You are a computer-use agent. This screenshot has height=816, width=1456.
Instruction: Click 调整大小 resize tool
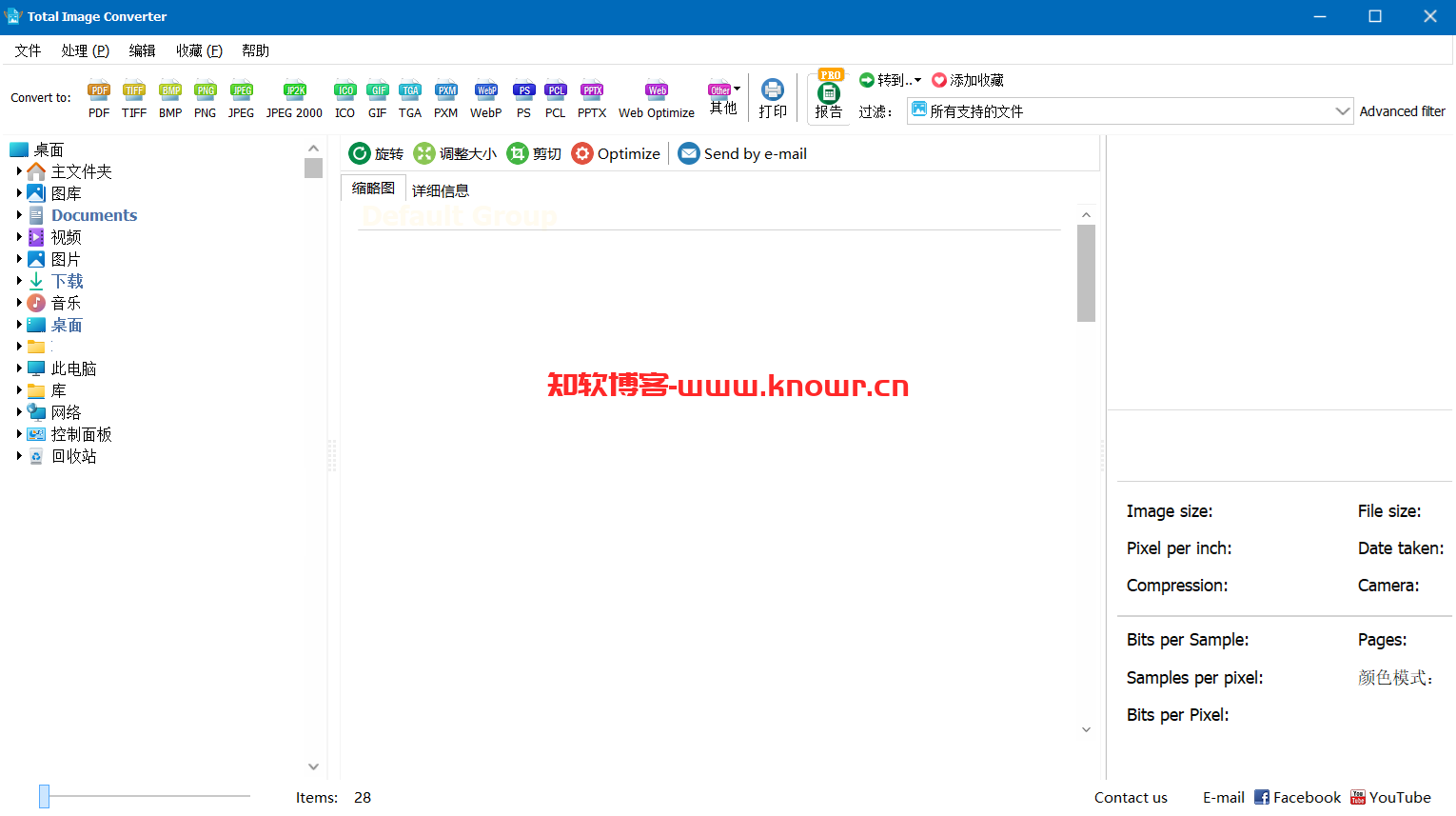455,153
